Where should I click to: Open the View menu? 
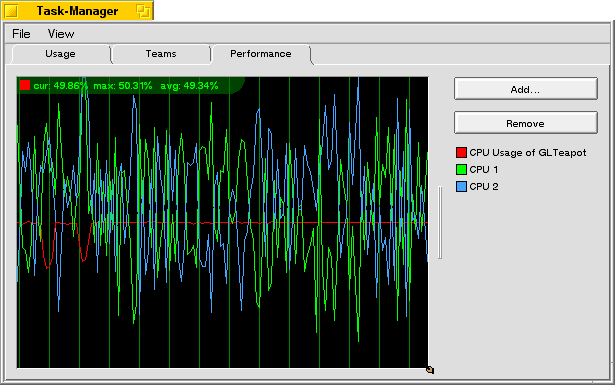coord(61,34)
